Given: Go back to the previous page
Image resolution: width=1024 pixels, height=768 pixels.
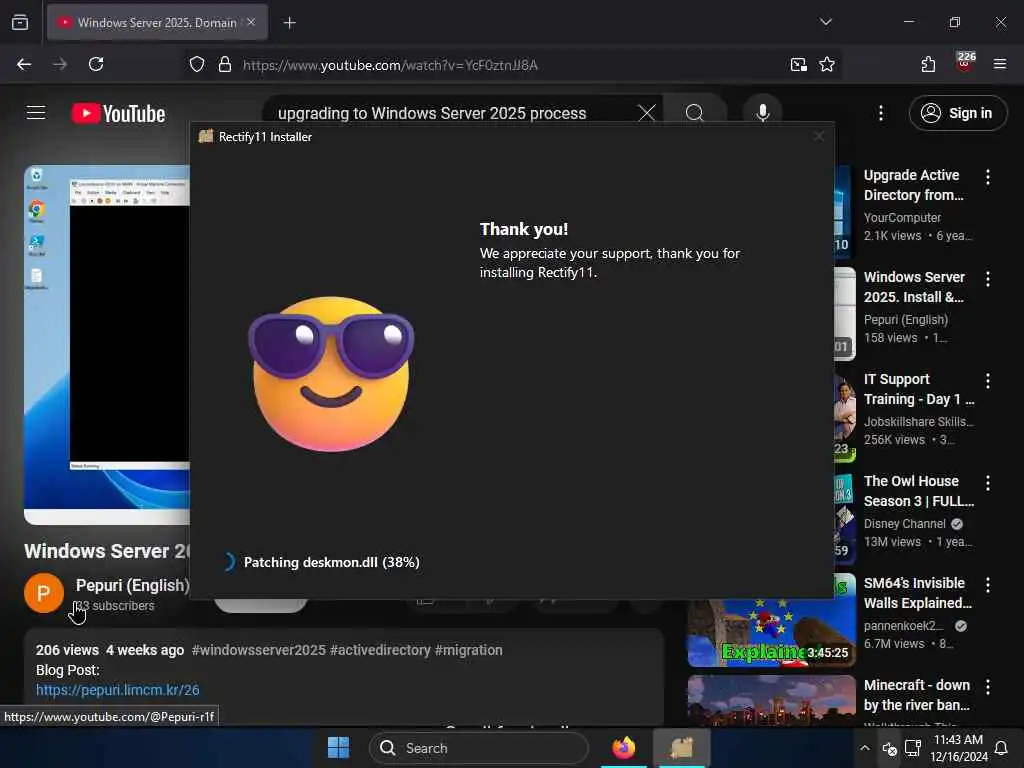Looking at the screenshot, I should point(24,64).
